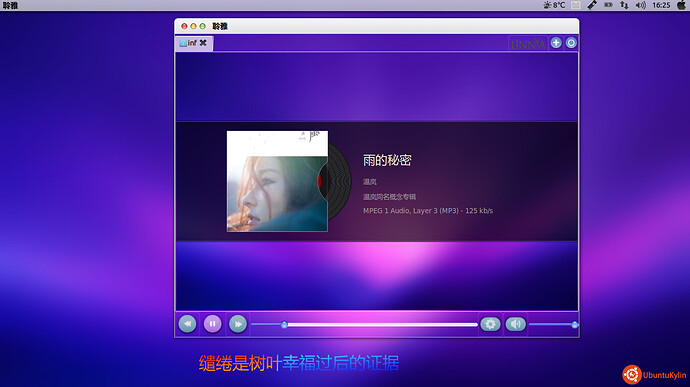Click the vinyl record behind the cover

pyautogui.click(x=340, y=181)
